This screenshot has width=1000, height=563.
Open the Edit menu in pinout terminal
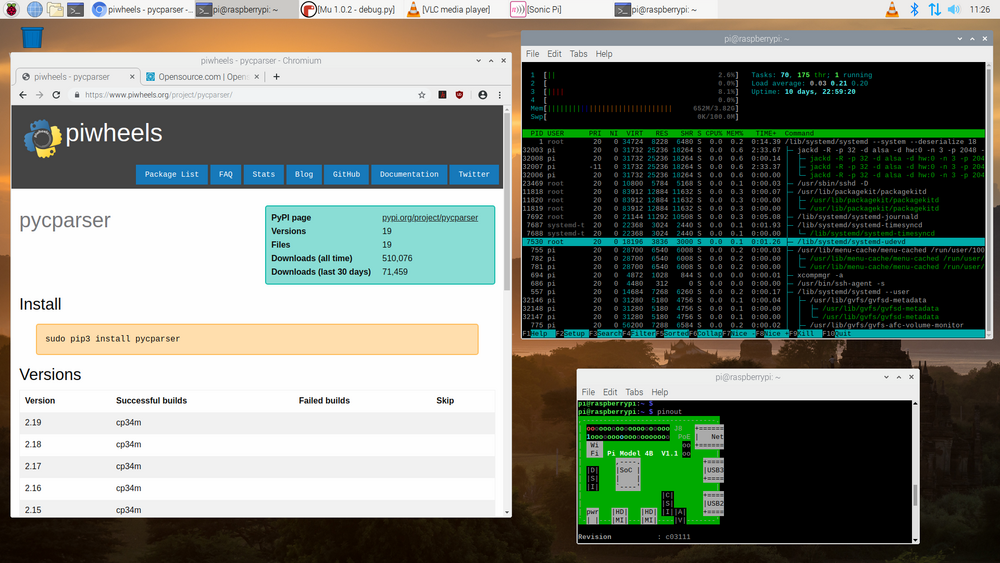click(610, 392)
